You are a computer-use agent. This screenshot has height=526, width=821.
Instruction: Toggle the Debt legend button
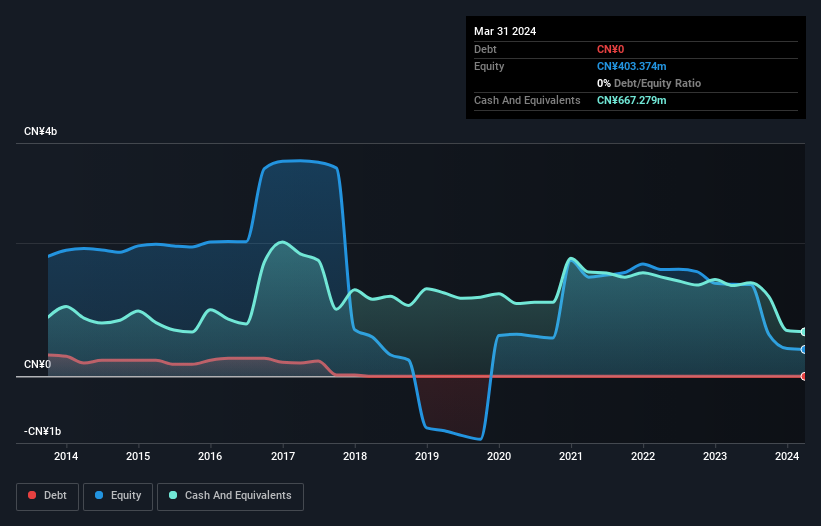[48, 496]
